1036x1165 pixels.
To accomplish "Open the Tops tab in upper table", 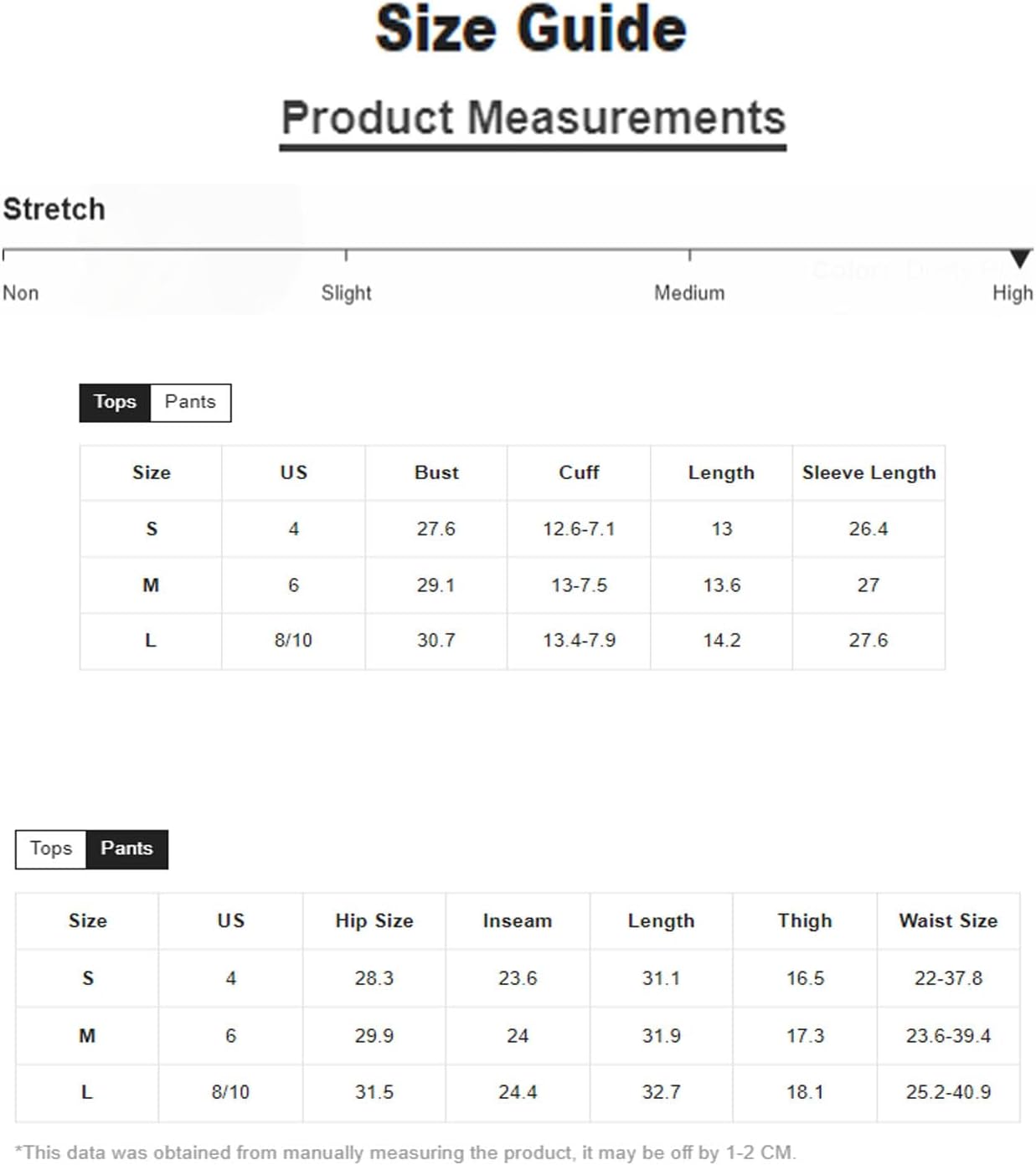I will click(115, 402).
